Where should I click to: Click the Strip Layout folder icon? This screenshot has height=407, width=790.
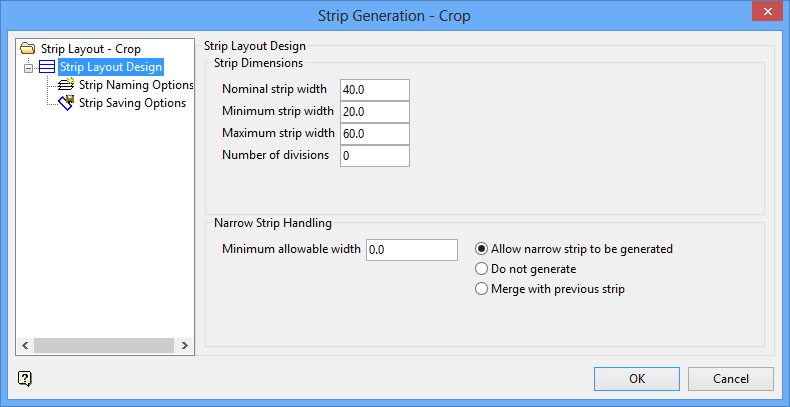pyautogui.click(x=28, y=49)
